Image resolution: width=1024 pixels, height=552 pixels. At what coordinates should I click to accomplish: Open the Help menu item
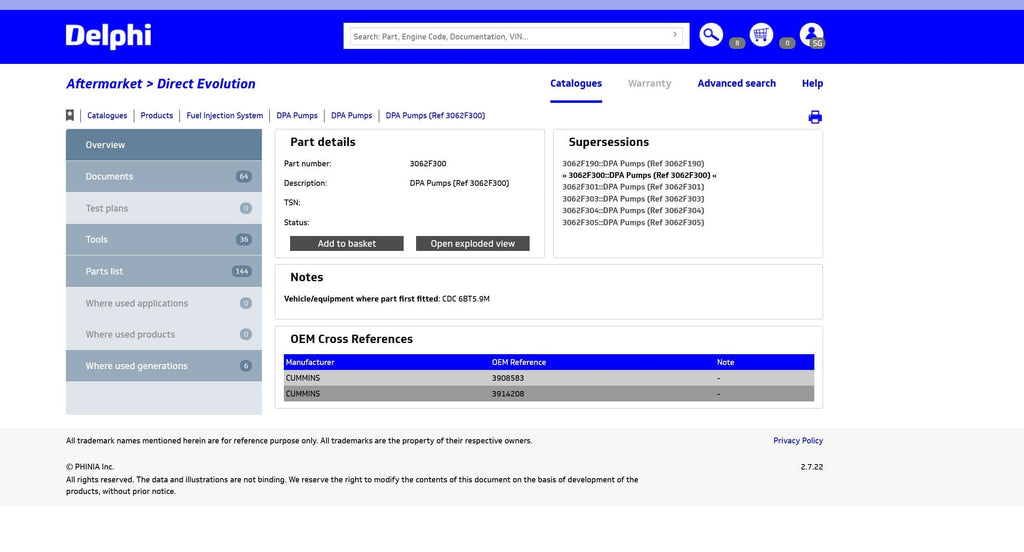pyautogui.click(x=812, y=84)
